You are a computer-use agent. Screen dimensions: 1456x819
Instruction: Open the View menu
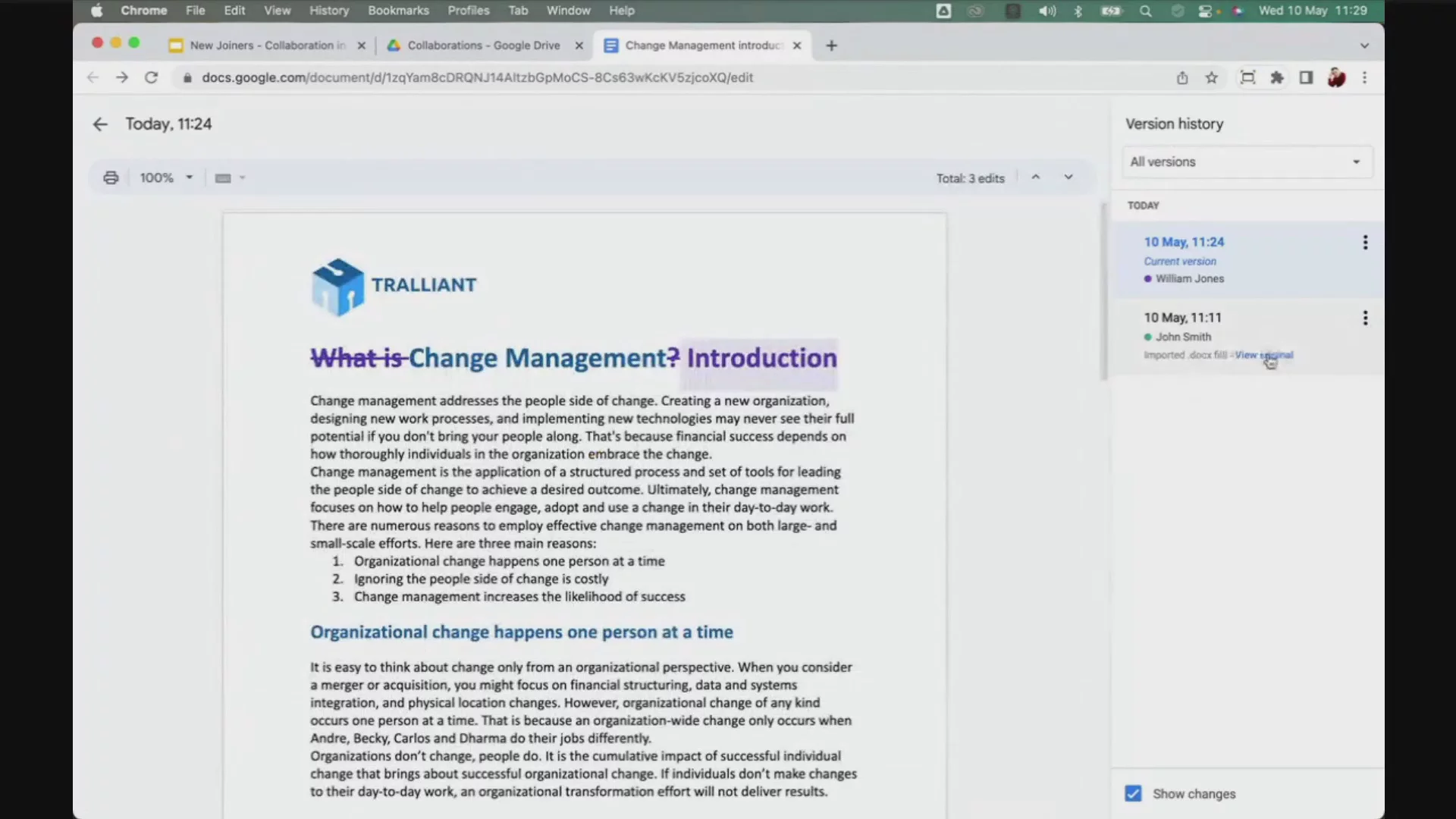click(277, 11)
